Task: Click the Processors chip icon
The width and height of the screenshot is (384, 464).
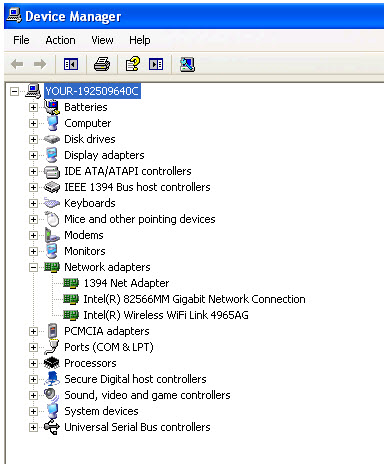Action: (52, 363)
